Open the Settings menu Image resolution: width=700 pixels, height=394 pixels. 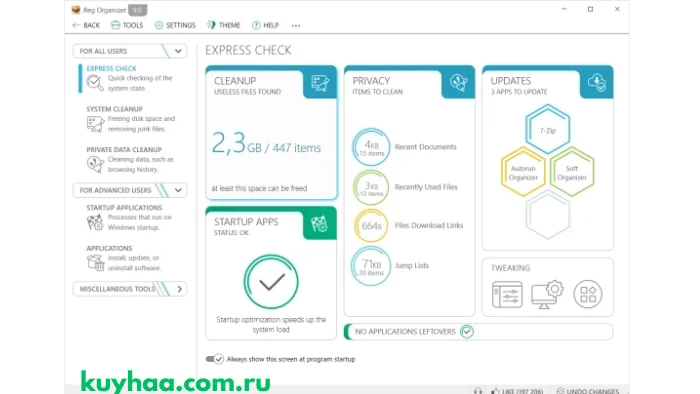coord(175,25)
